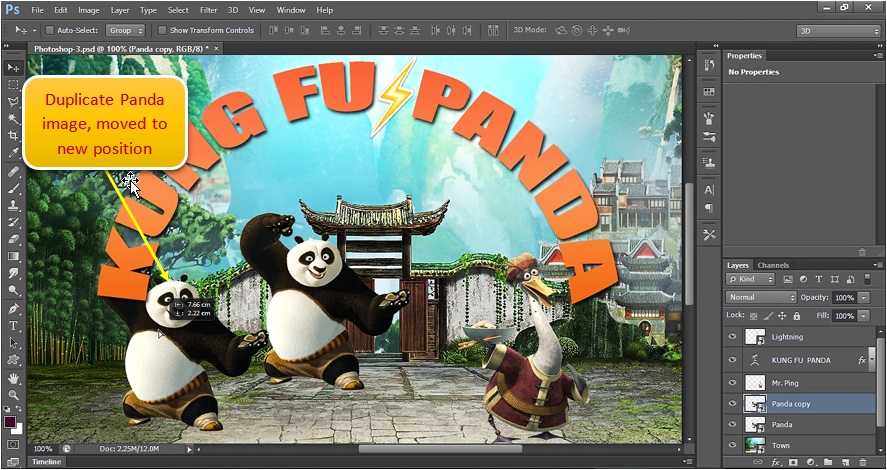Toggle Quick Mask mode icon
887x470 pixels.
pos(13,445)
